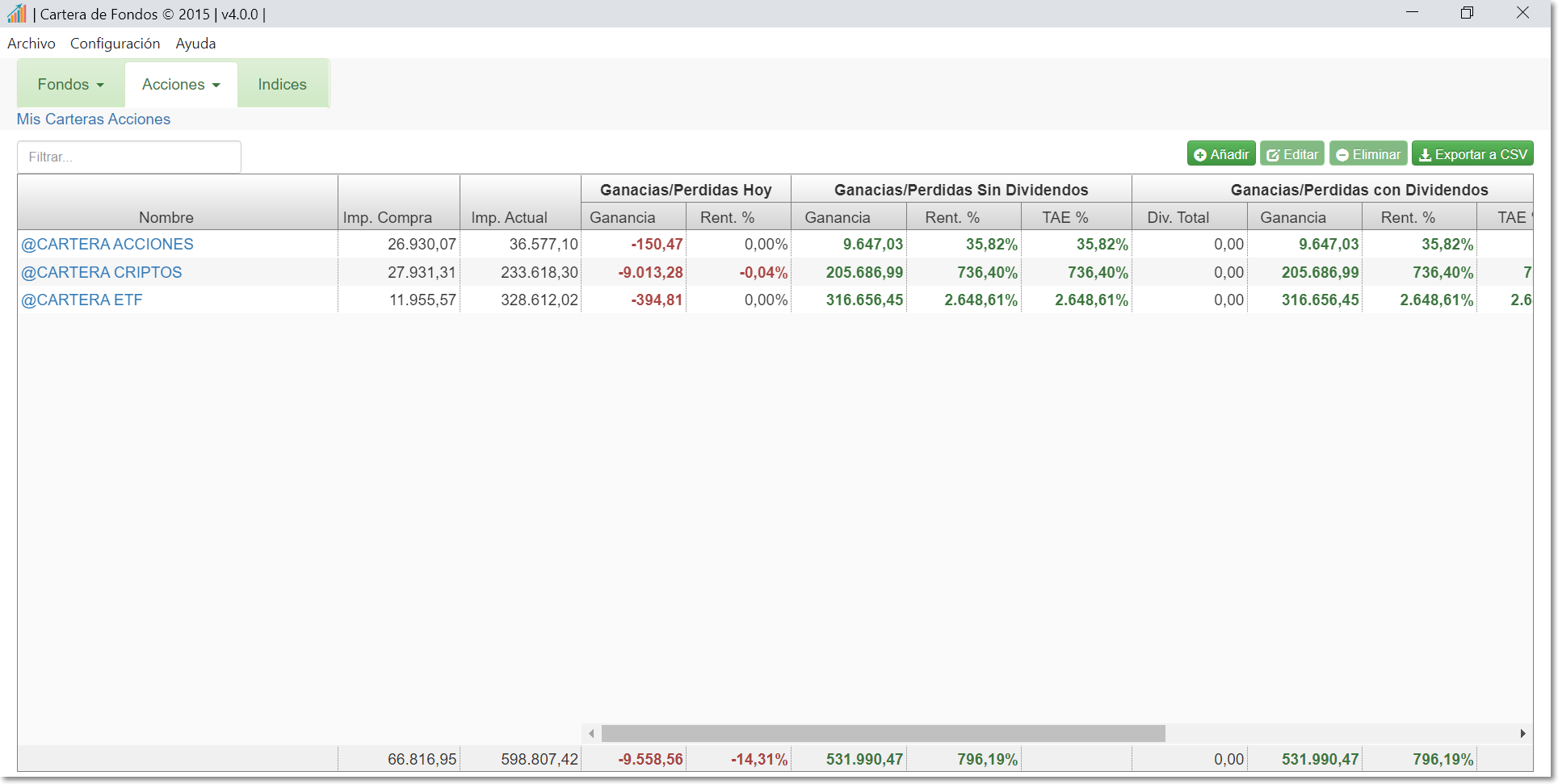
Task: Select the -9.013,28 daily loss cell
Action: pos(634,272)
